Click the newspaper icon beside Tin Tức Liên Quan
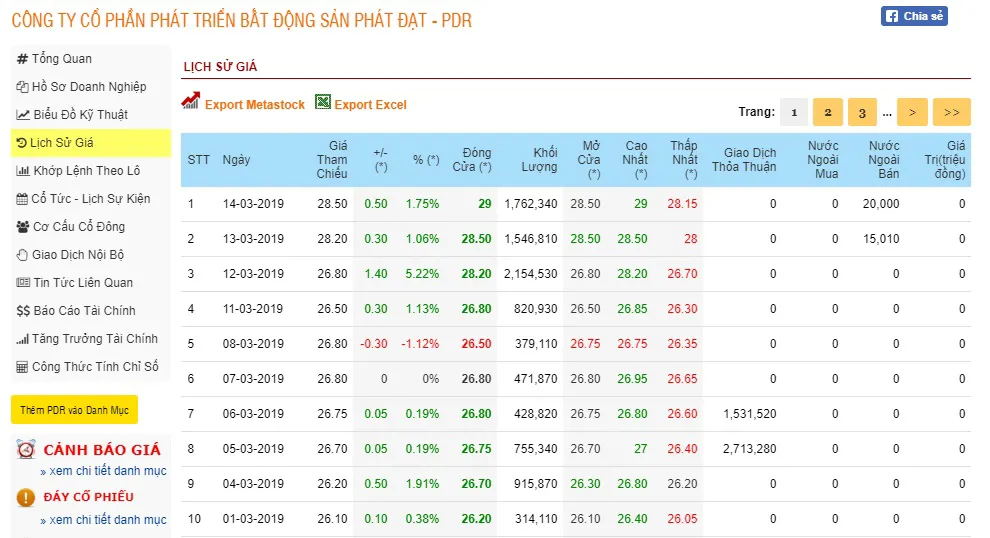990x538 pixels. pyautogui.click(x=23, y=283)
